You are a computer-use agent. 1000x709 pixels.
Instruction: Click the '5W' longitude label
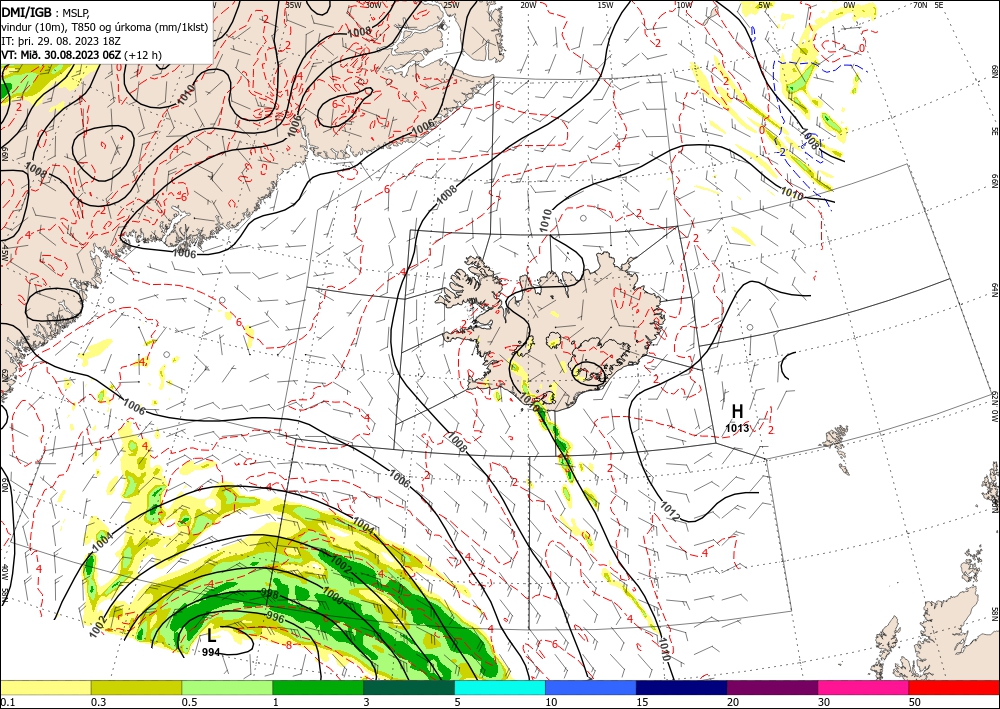(x=763, y=5)
